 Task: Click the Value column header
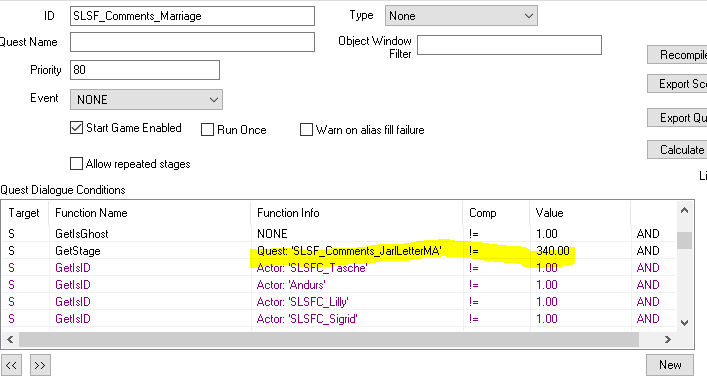point(580,212)
